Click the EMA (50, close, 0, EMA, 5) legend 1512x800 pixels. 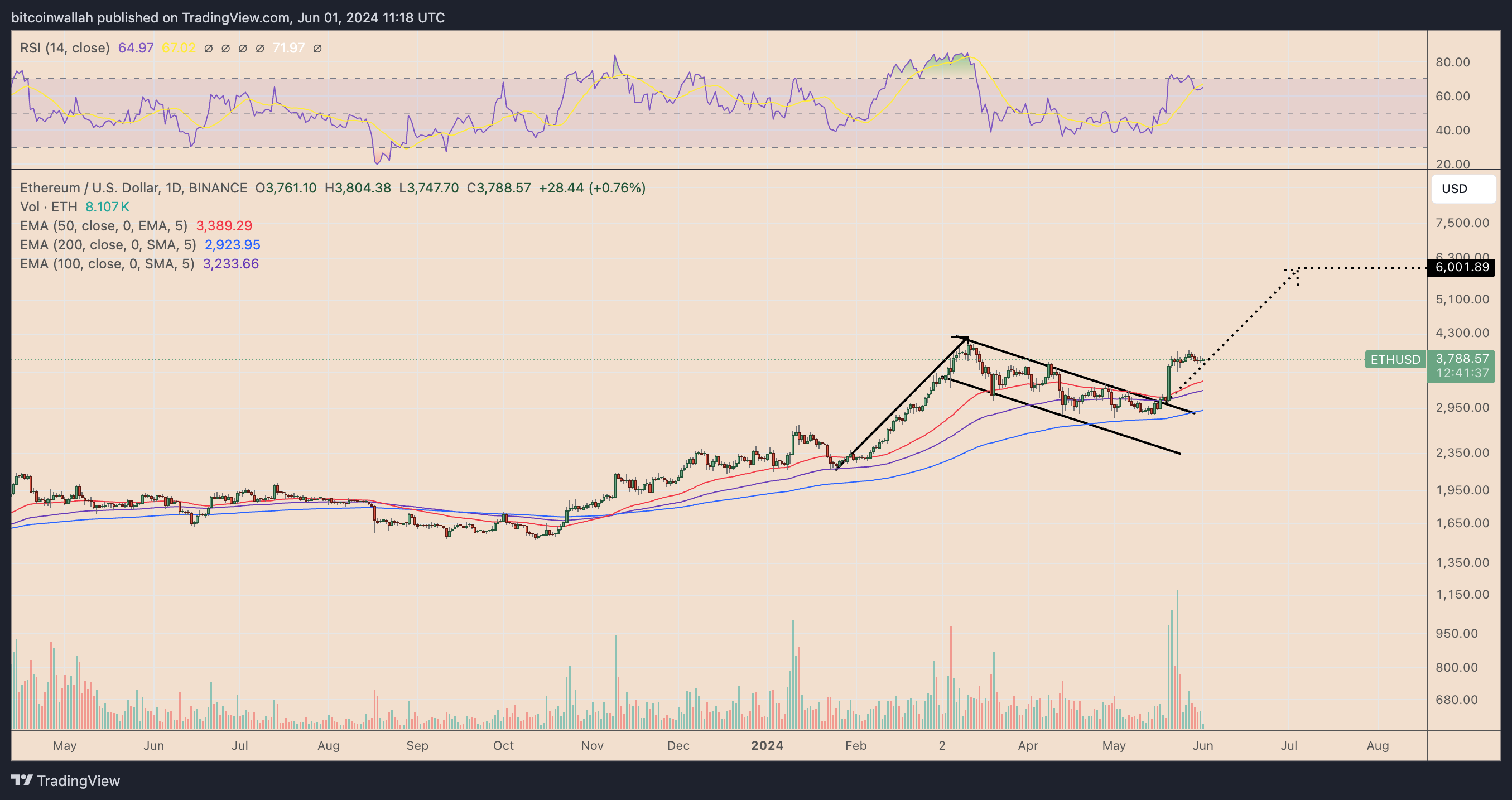click(104, 226)
